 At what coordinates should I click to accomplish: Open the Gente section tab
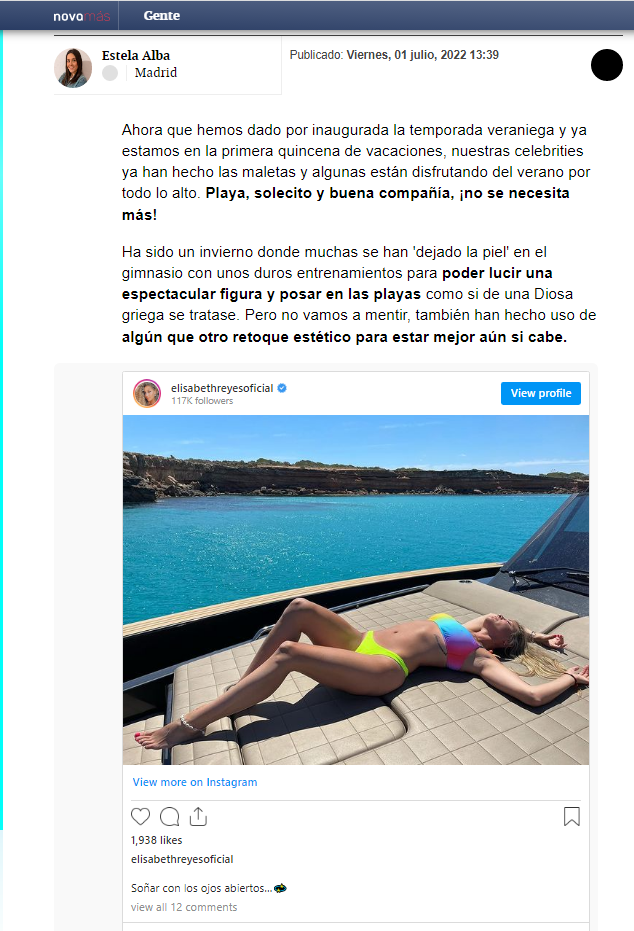pos(161,15)
